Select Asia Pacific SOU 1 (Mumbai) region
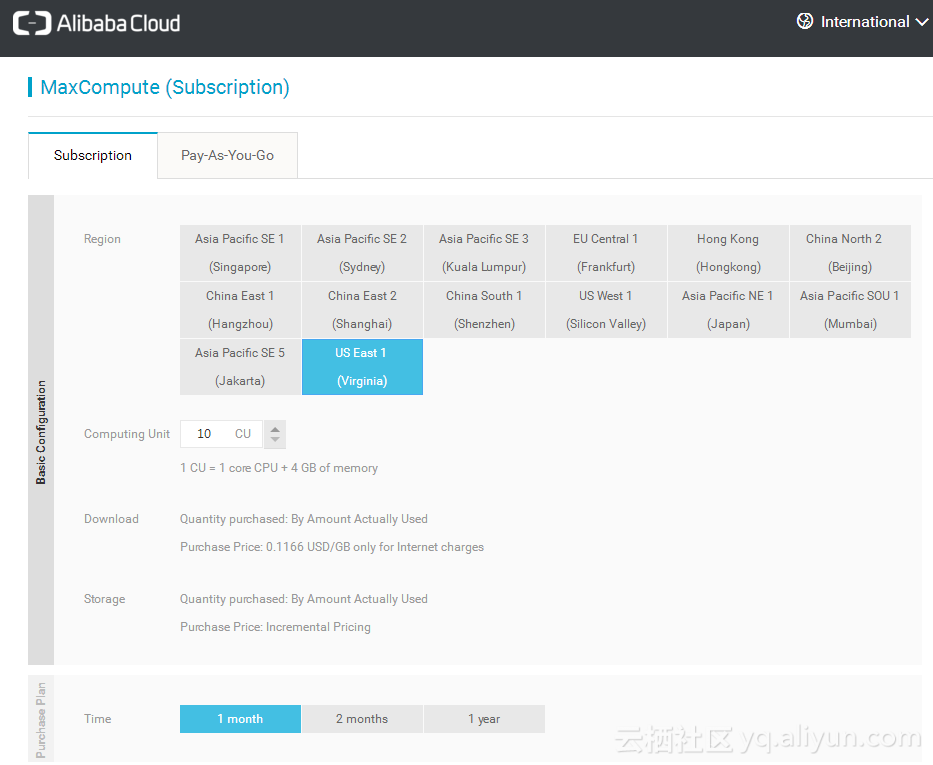Screen dimensions: 933x765 tap(850, 310)
